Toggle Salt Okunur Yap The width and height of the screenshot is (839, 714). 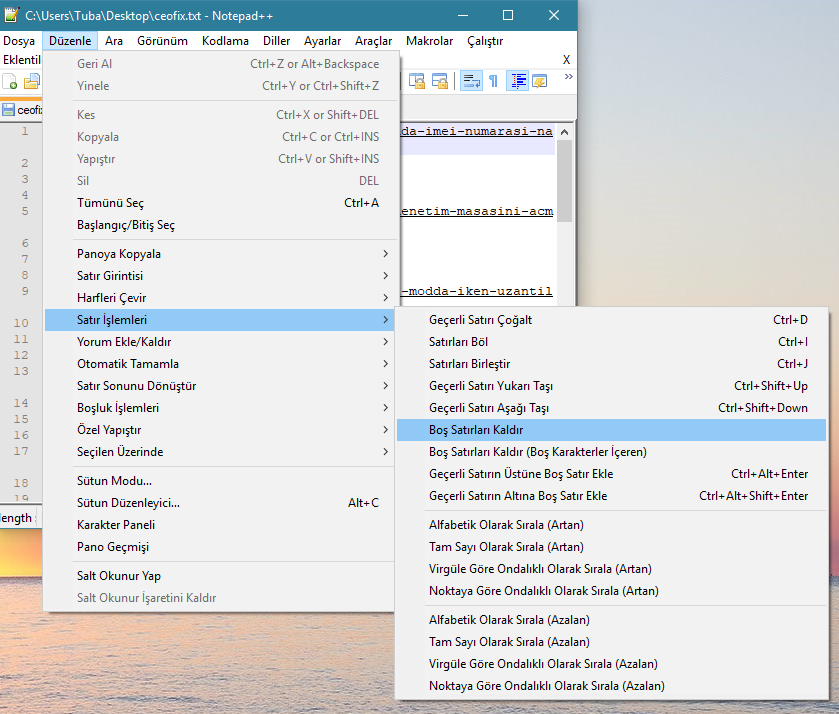pyautogui.click(x=220, y=575)
